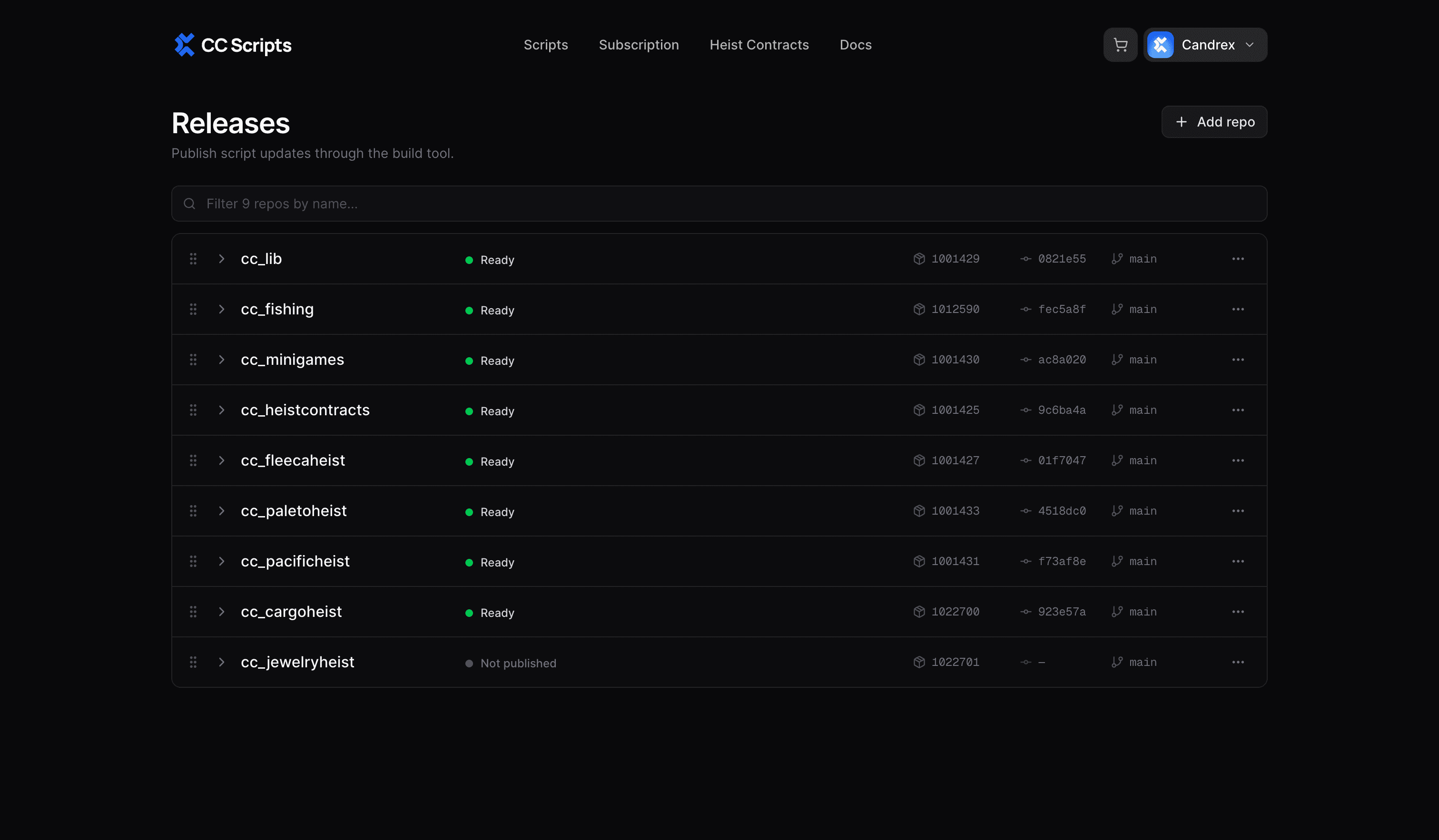1439x840 pixels.
Task: Open the shopping cart
Action: point(1120,45)
